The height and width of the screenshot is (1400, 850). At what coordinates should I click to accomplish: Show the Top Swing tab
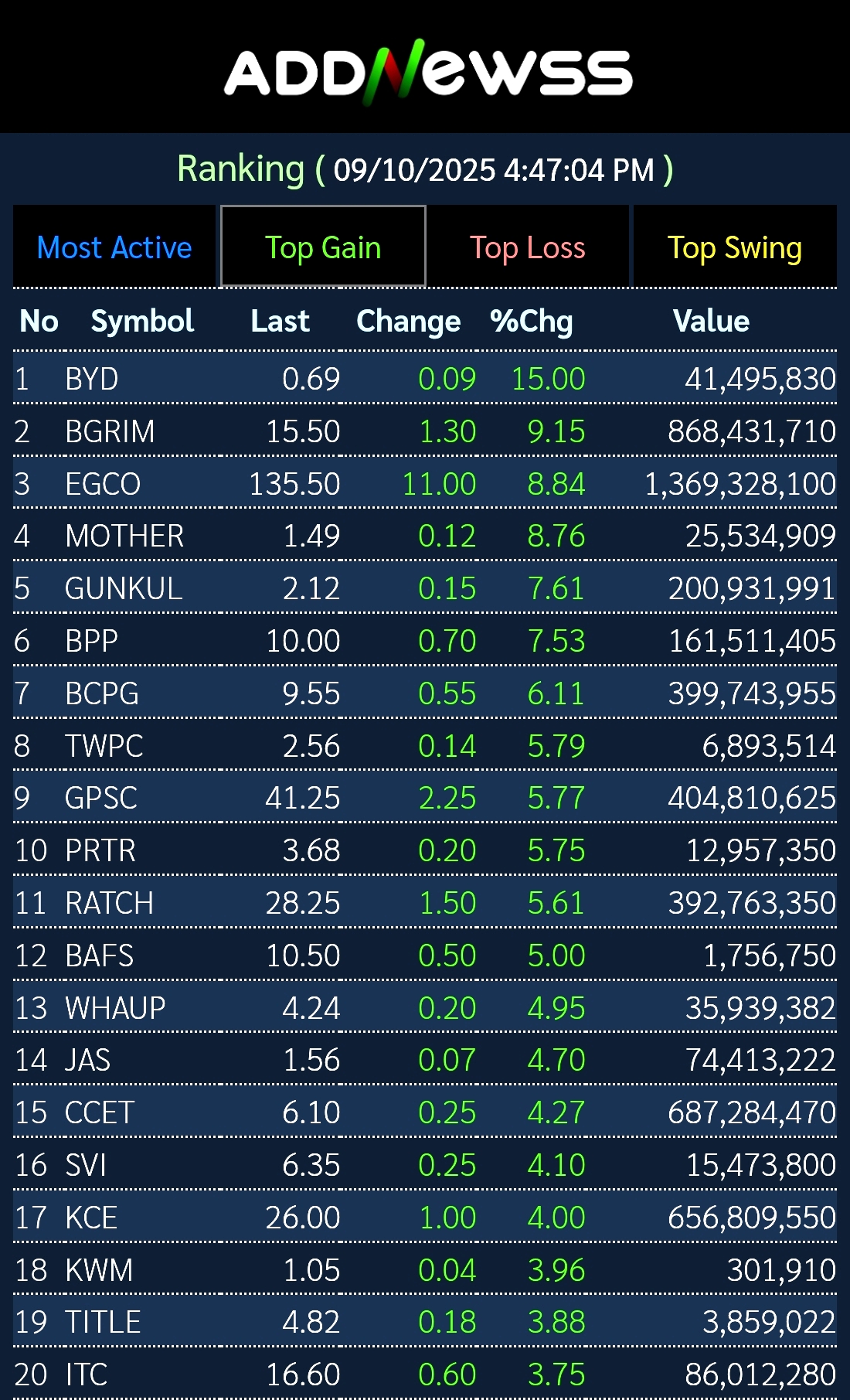(734, 247)
